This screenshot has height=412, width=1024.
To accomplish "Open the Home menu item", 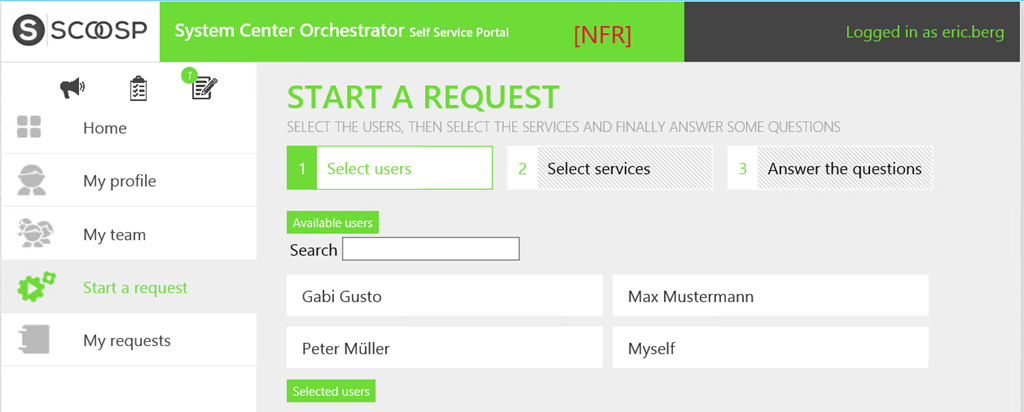I will tap(105, 128).
